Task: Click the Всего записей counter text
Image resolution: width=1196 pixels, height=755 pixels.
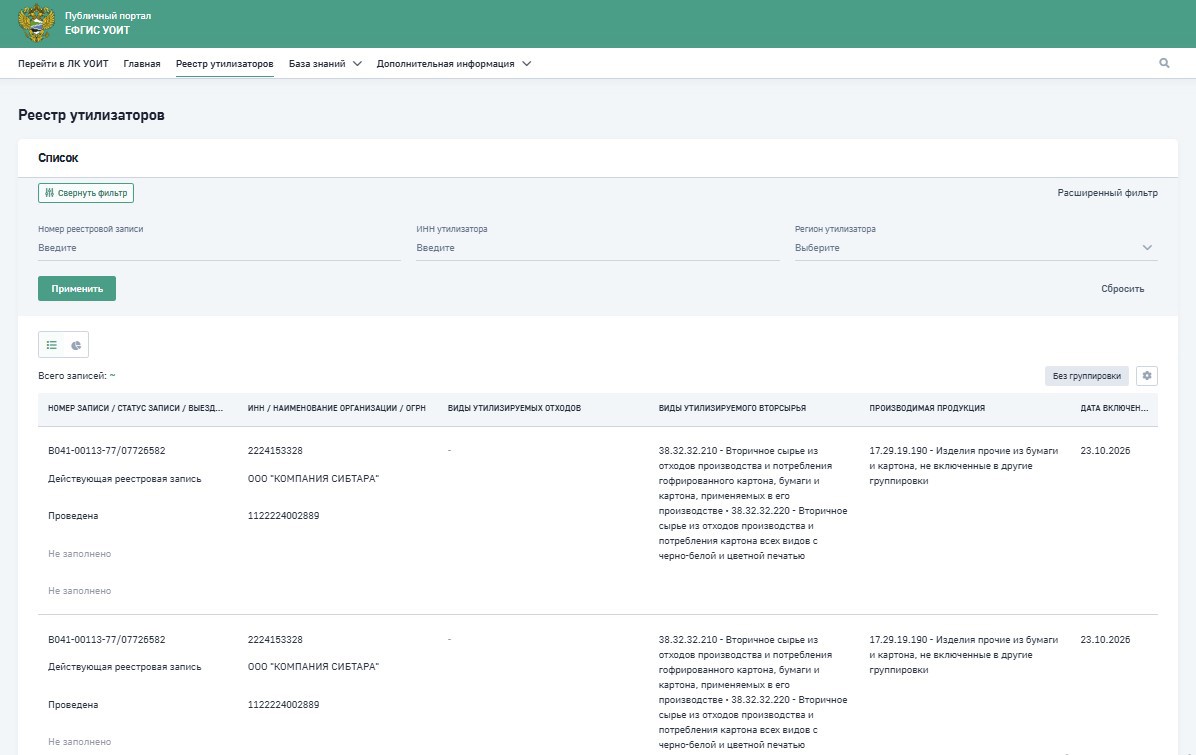Action: pyautogui.click(x=76, y=376)
